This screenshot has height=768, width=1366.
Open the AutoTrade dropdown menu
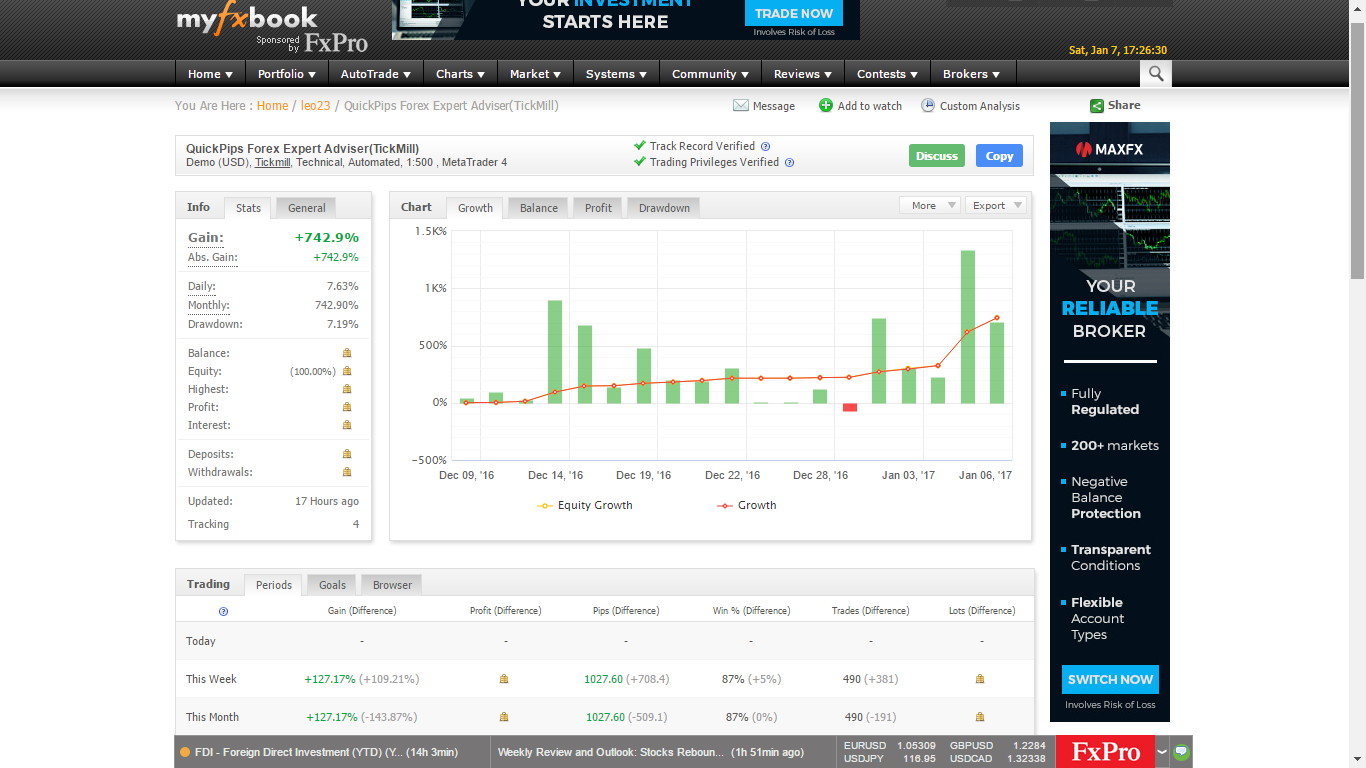pyautogui.click(x=375, y=74)
